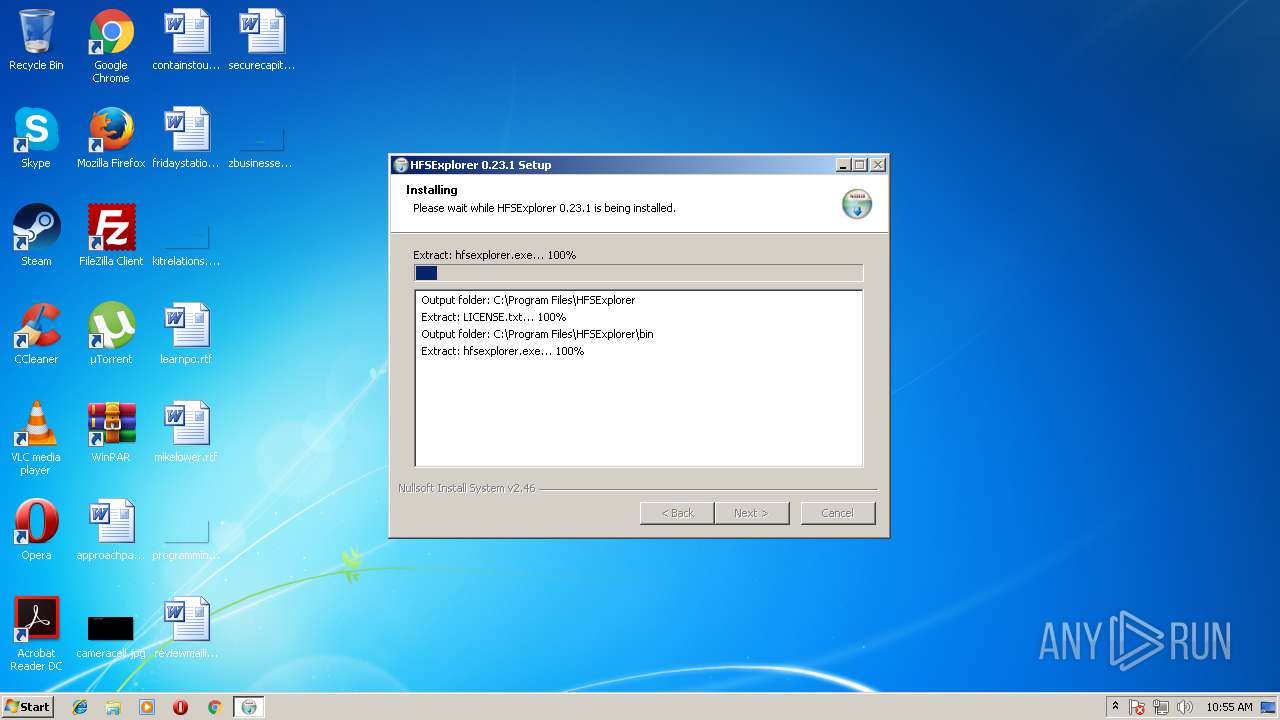This screenshot has height=720, width=1280.
Task: Open the containstou Word document icon
Action: tap(186, 40)
